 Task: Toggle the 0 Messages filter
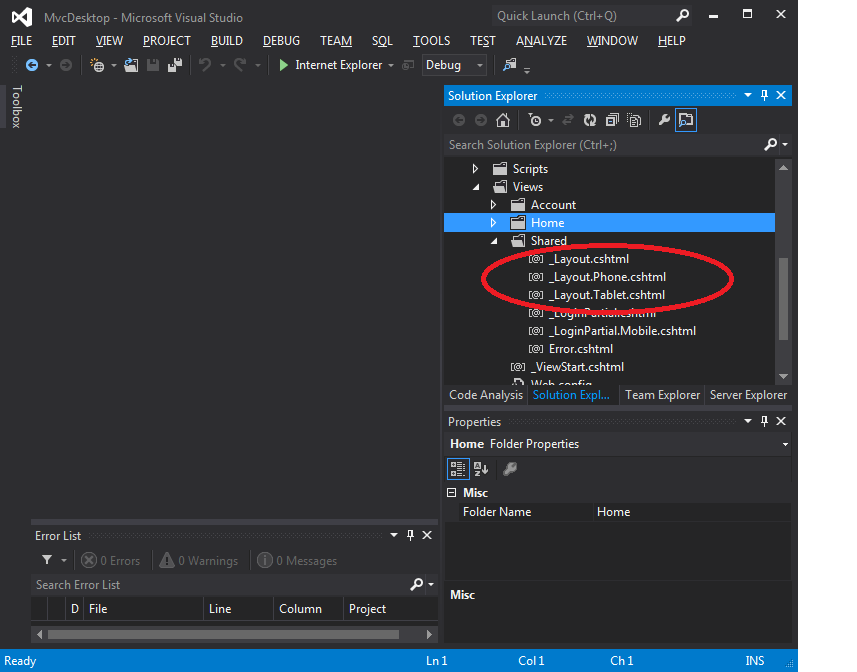(297, 561)
